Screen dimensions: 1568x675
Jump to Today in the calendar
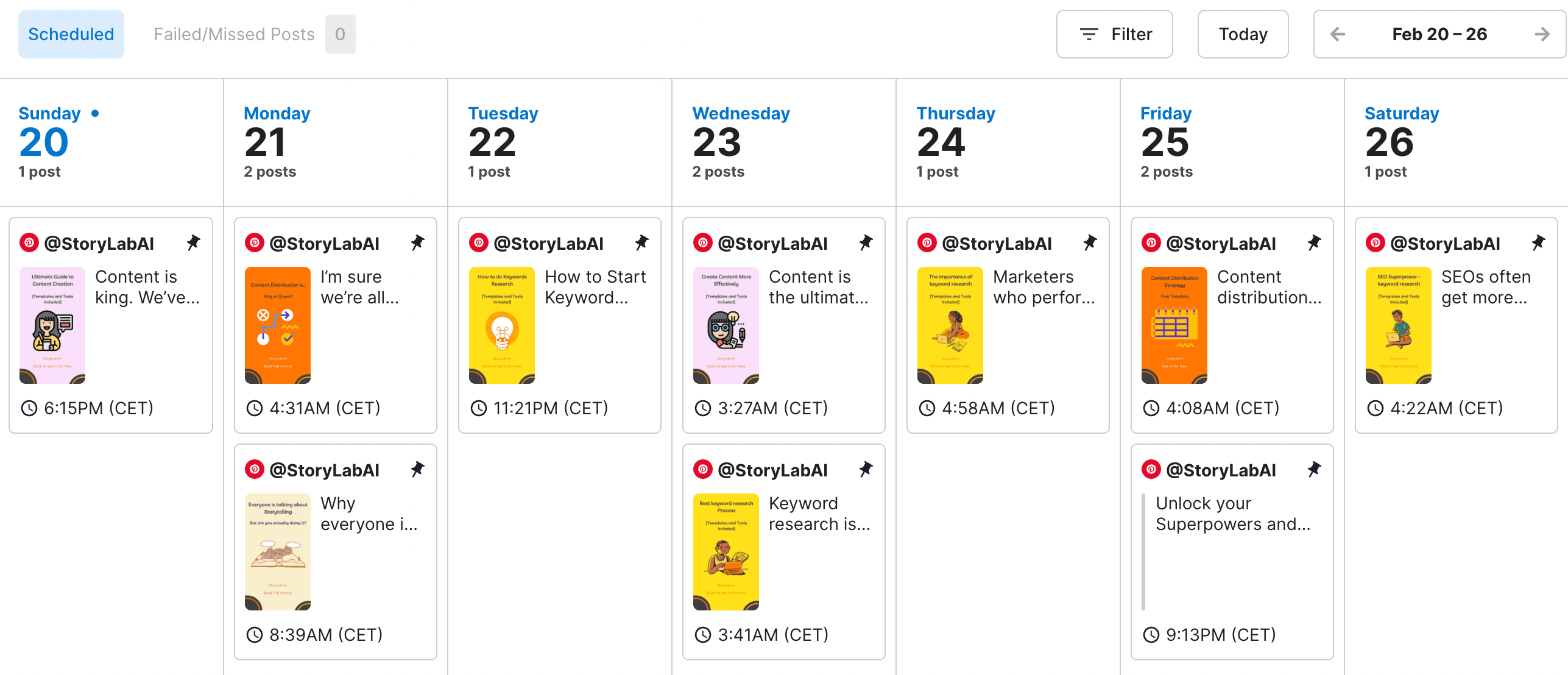point(1243,34)
